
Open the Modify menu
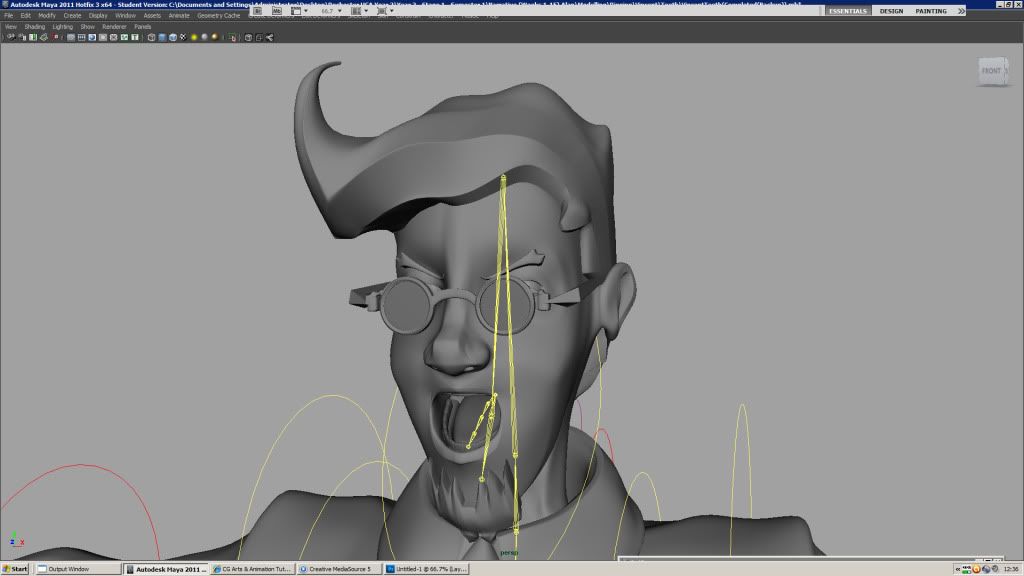click(x=47, y=16)
